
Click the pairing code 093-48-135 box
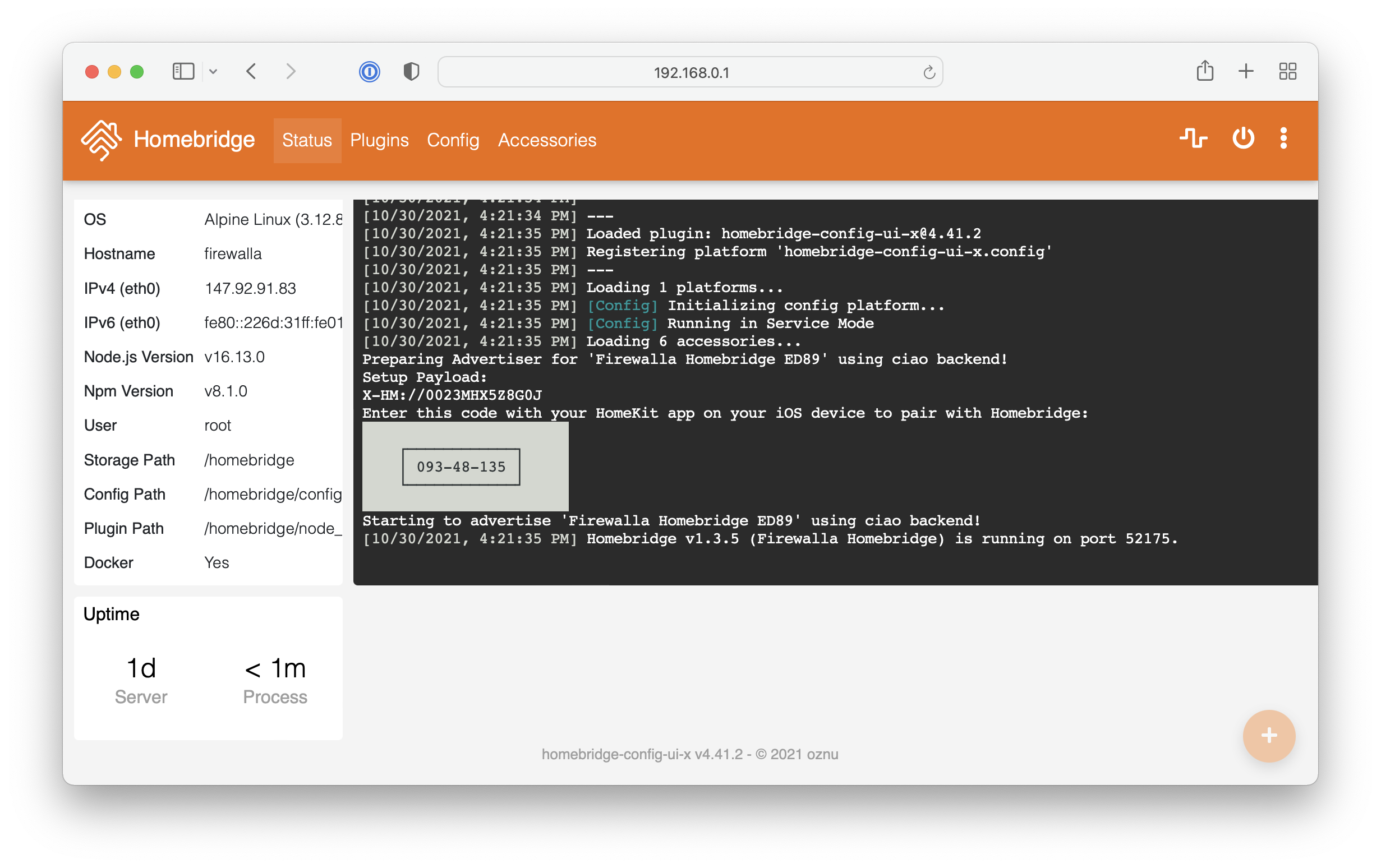tap(461, 467)
